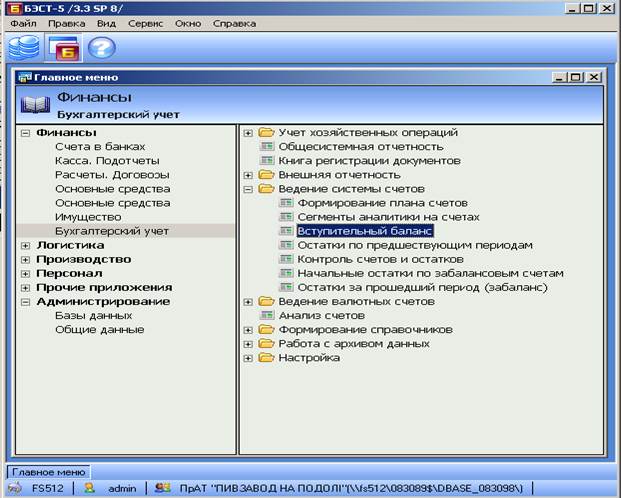Expand the Настройка folder

(x=248, y=358)
